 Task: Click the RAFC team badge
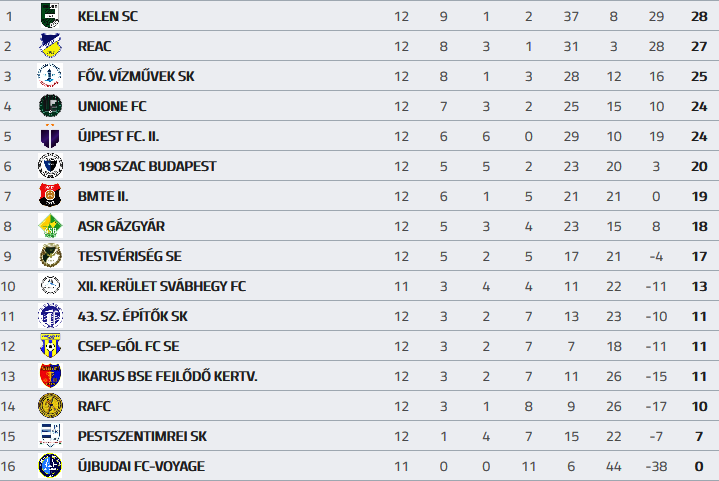pos(50,406)
